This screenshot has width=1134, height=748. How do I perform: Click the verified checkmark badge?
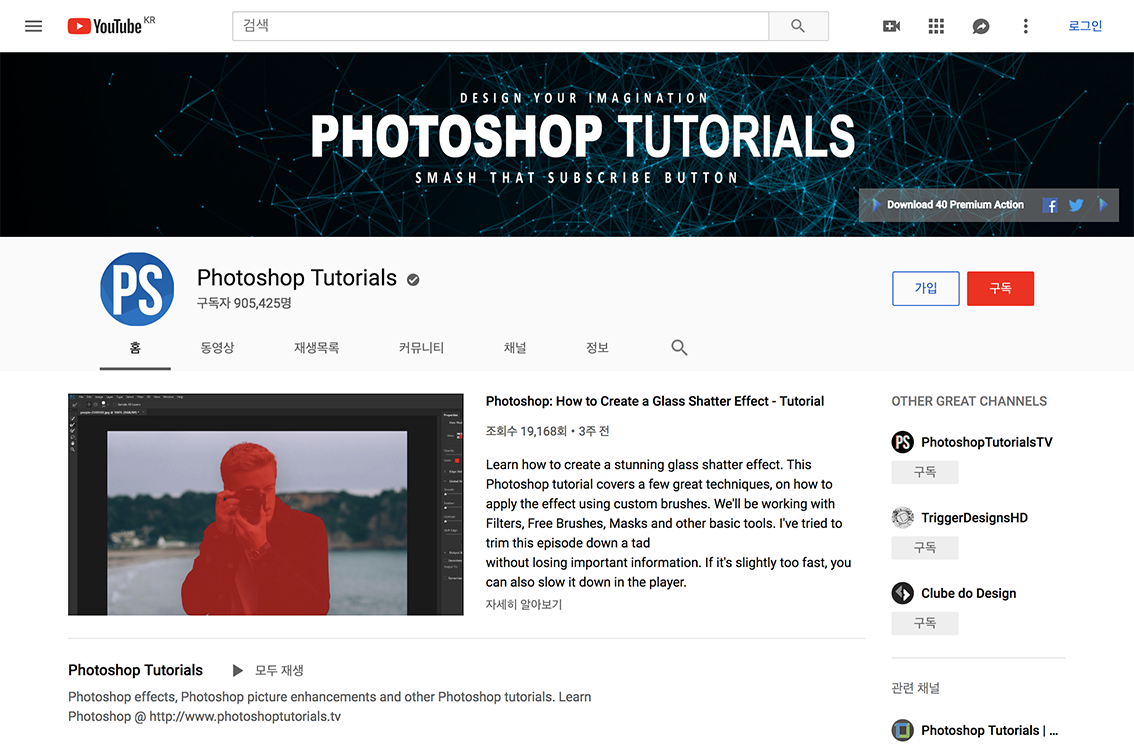pyautogui.click(x=413, y=280)
